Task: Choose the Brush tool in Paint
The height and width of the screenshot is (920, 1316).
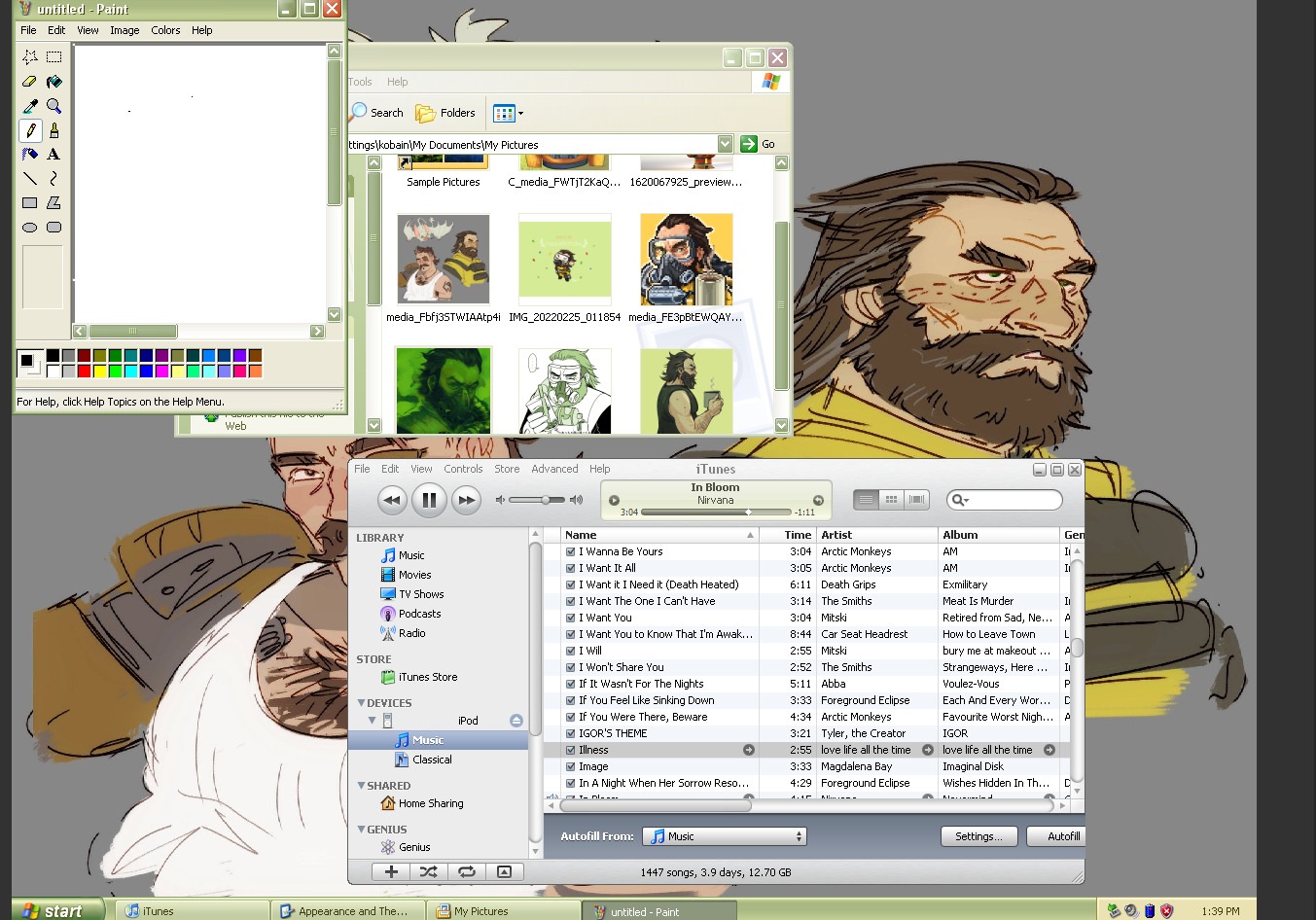Action: click(x=54, y=129)
